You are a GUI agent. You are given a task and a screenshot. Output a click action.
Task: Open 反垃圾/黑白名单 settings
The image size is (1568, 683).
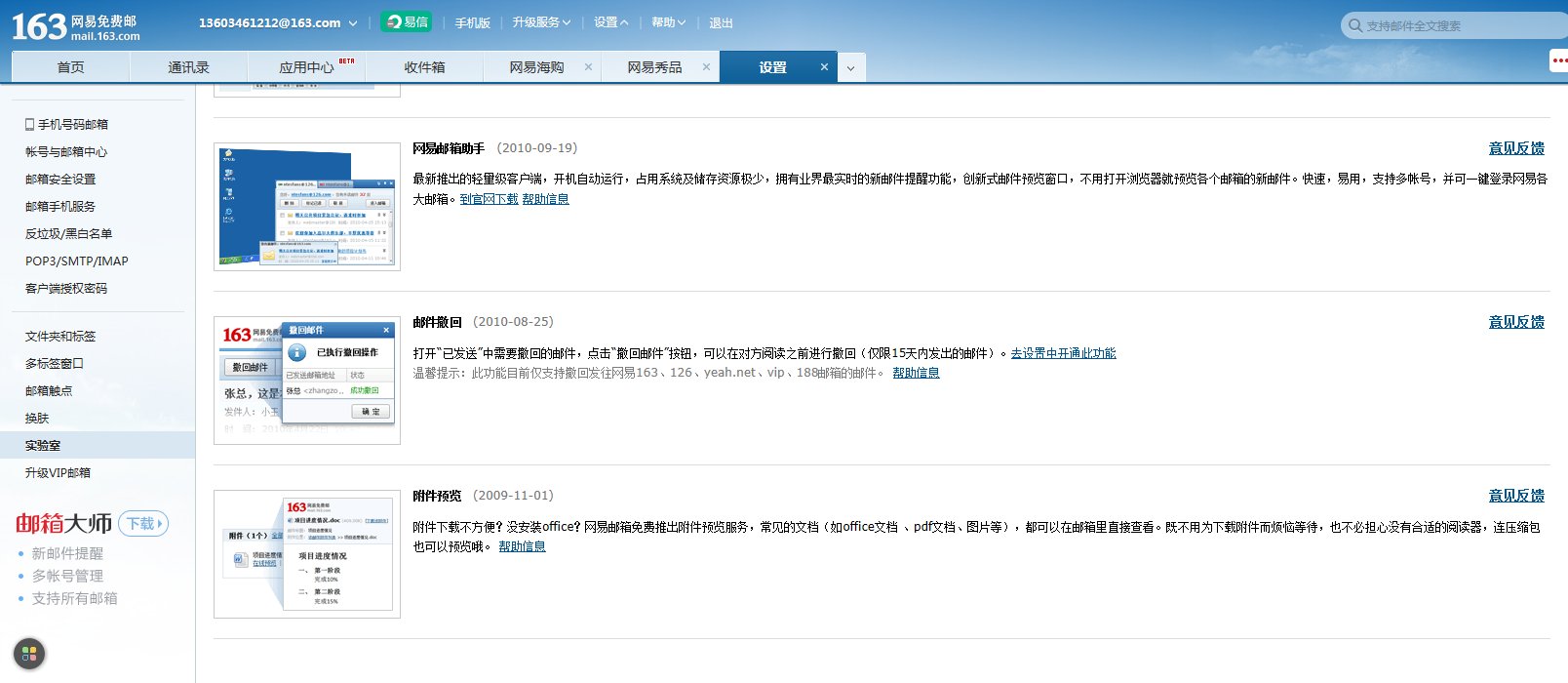point(68,233)
